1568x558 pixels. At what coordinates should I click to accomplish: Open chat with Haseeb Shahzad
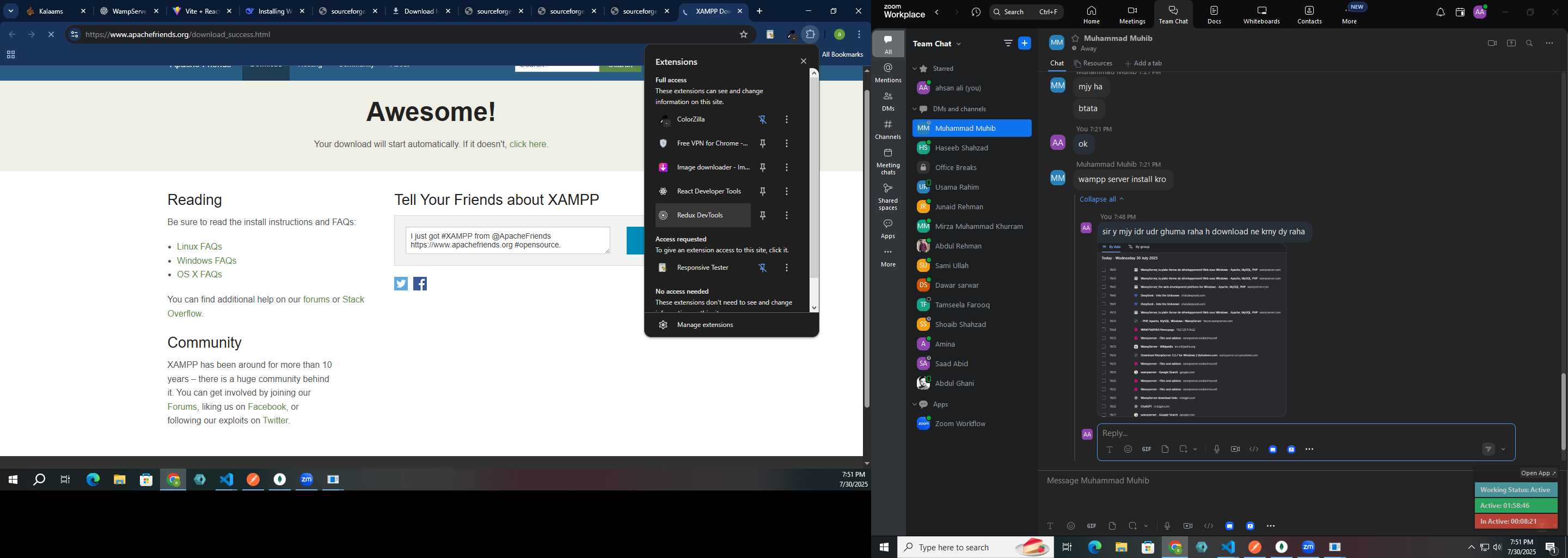[x=971, y=148]
